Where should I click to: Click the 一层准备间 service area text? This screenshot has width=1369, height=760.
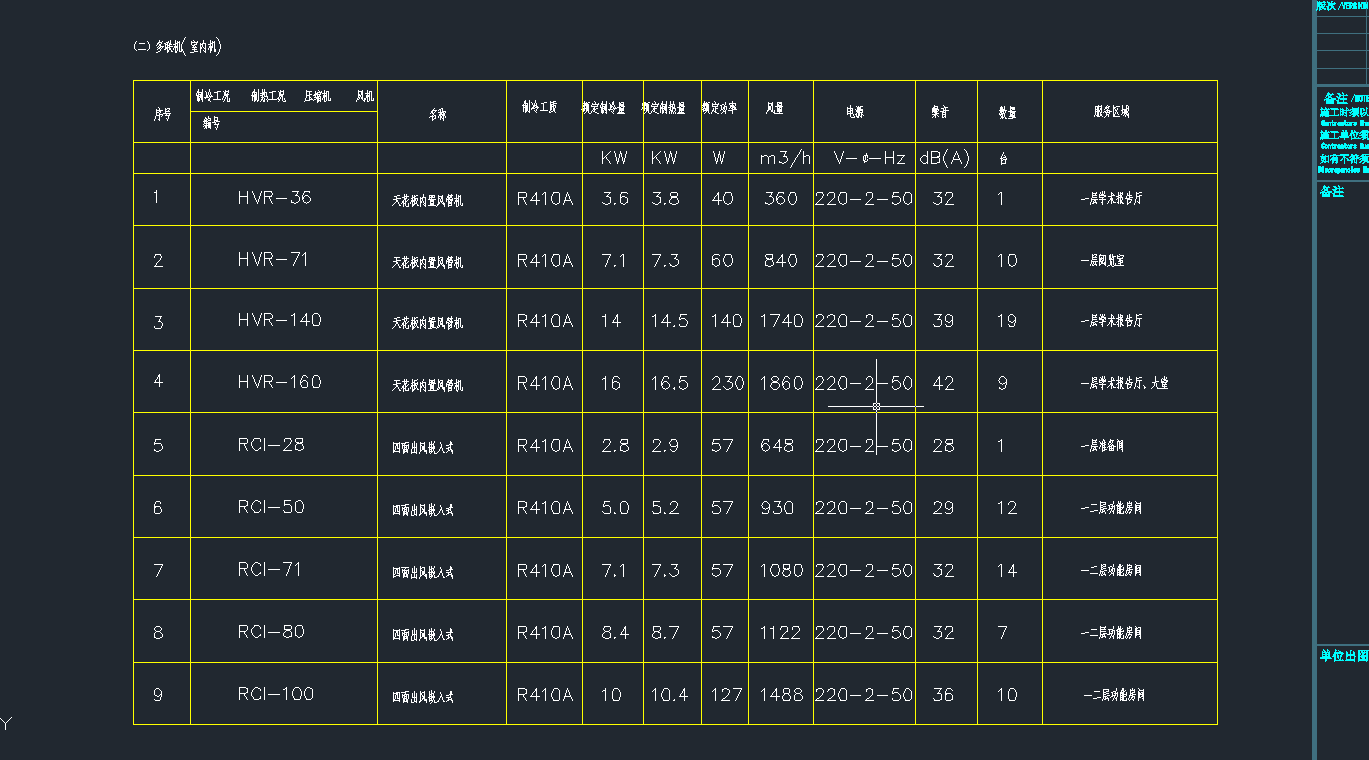pos(1102,446)
